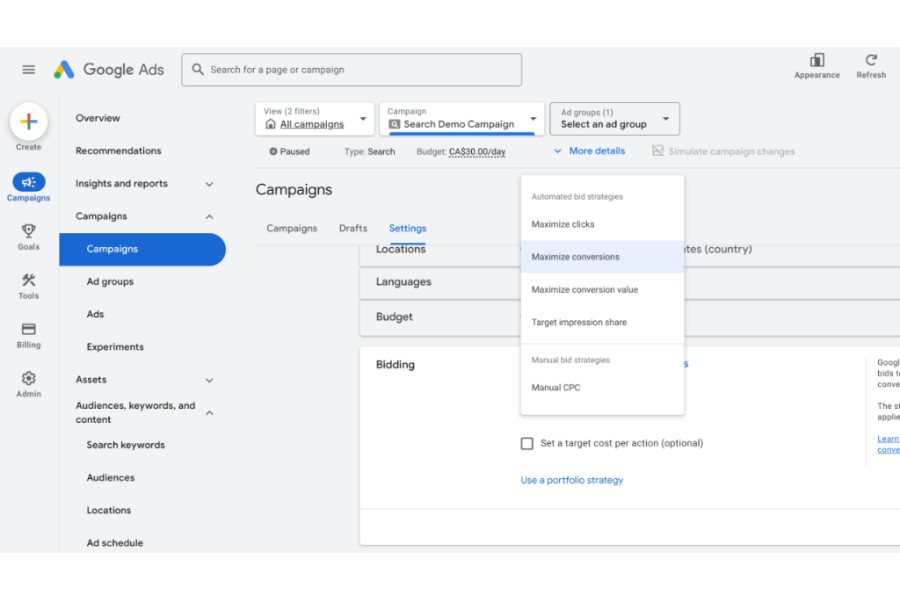This screenshot has height=600, width=900.
Task: Open Recommendations in the sidebar
Action: point(118,151)
